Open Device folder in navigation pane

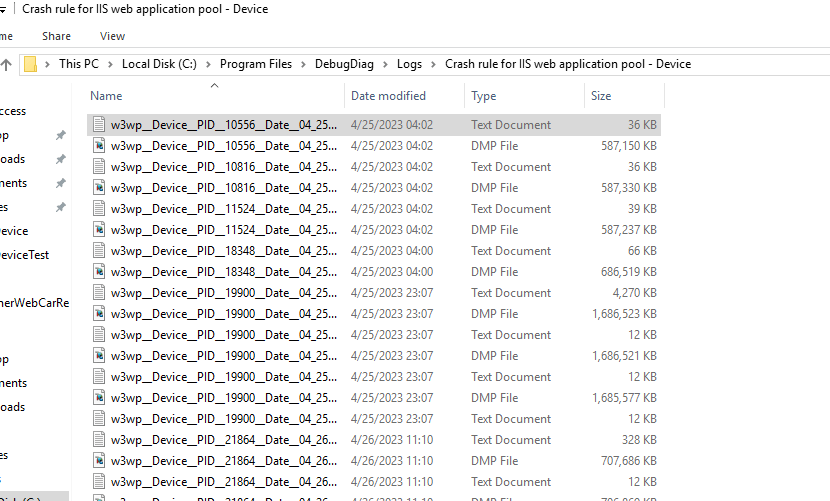(x=14, y=231)
